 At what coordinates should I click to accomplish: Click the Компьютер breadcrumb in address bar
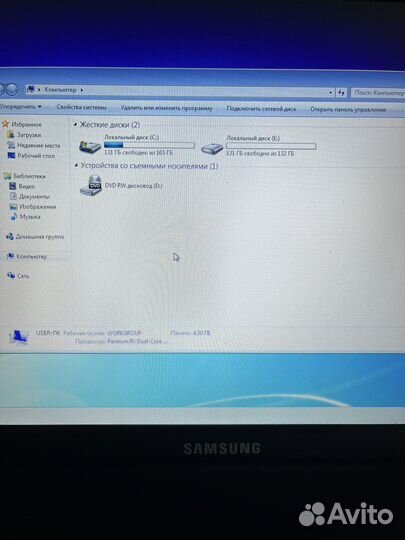point(60,90)
